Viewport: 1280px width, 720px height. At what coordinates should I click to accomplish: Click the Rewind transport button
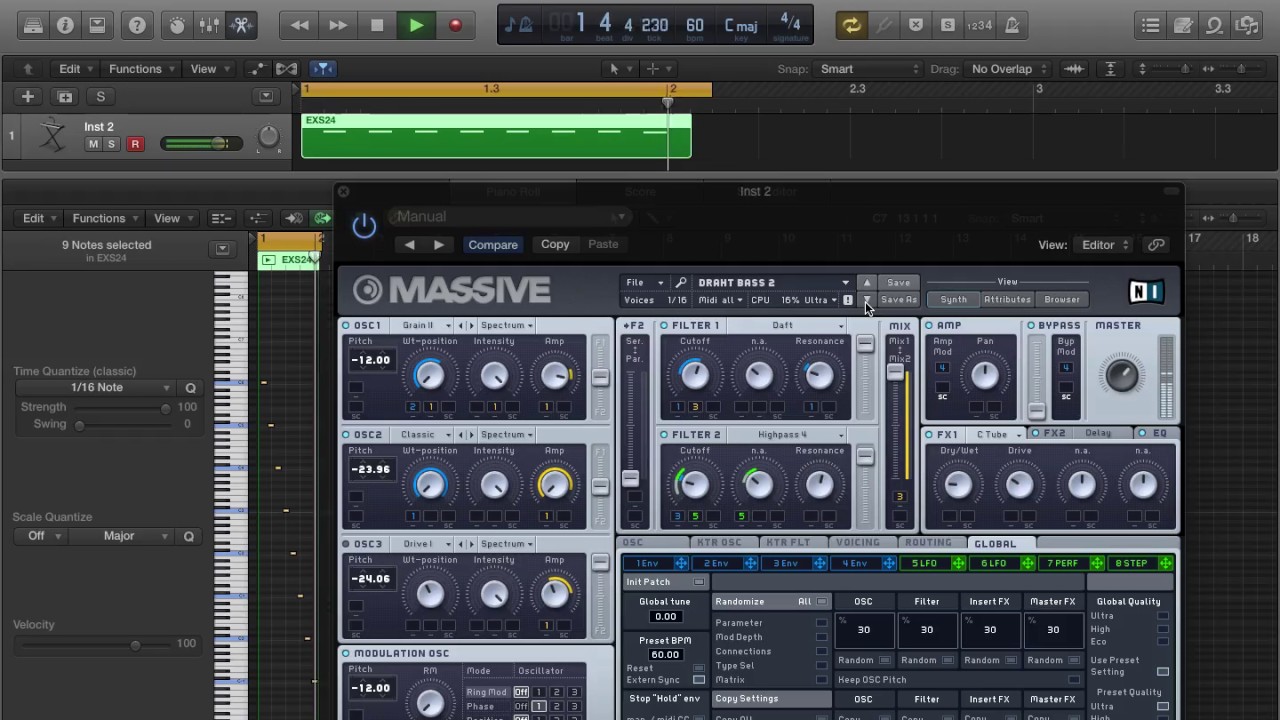(x=299, y=25)
